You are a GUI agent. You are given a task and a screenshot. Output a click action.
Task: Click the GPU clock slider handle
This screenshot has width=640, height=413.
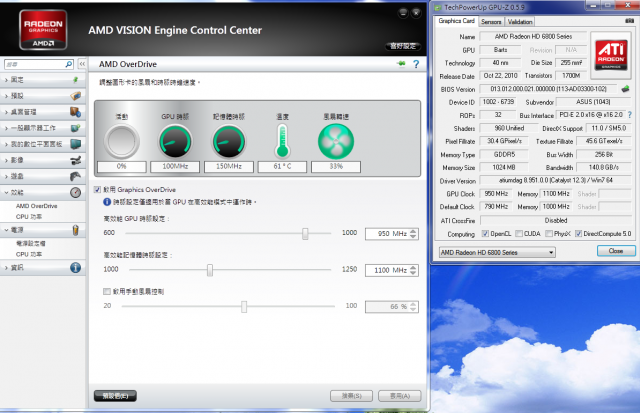coord(305,233)
